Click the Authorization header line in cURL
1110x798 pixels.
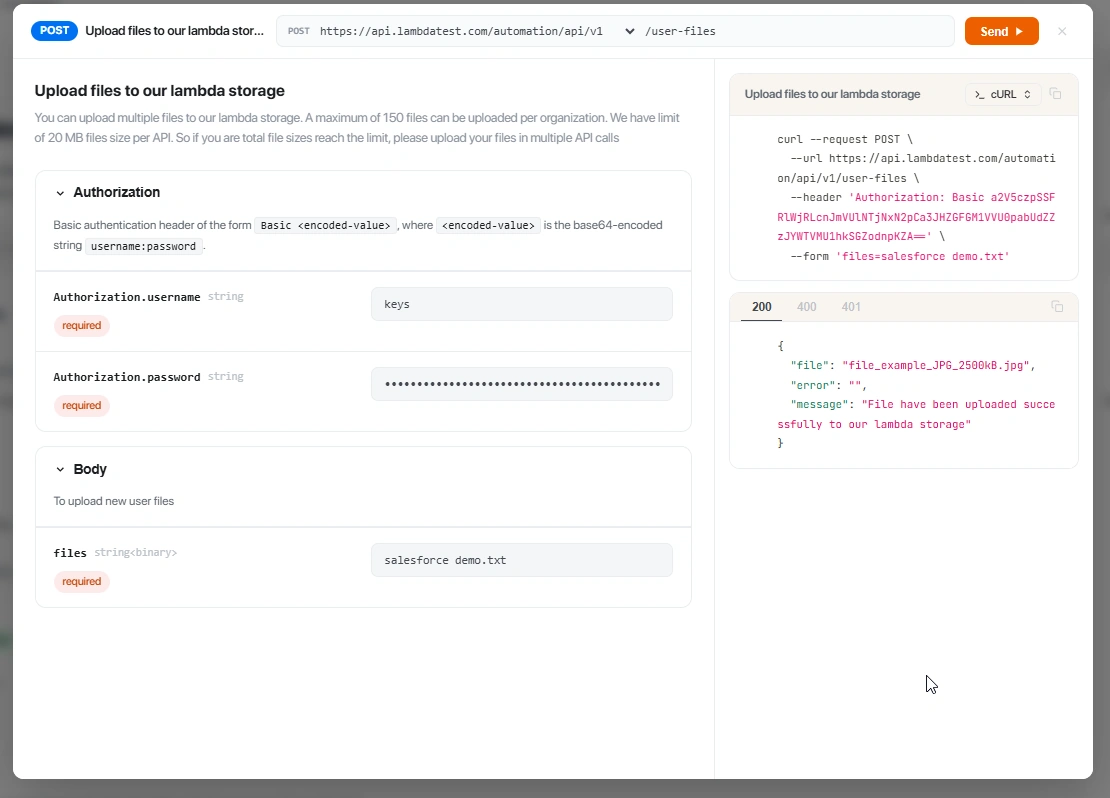click(916, 217)
